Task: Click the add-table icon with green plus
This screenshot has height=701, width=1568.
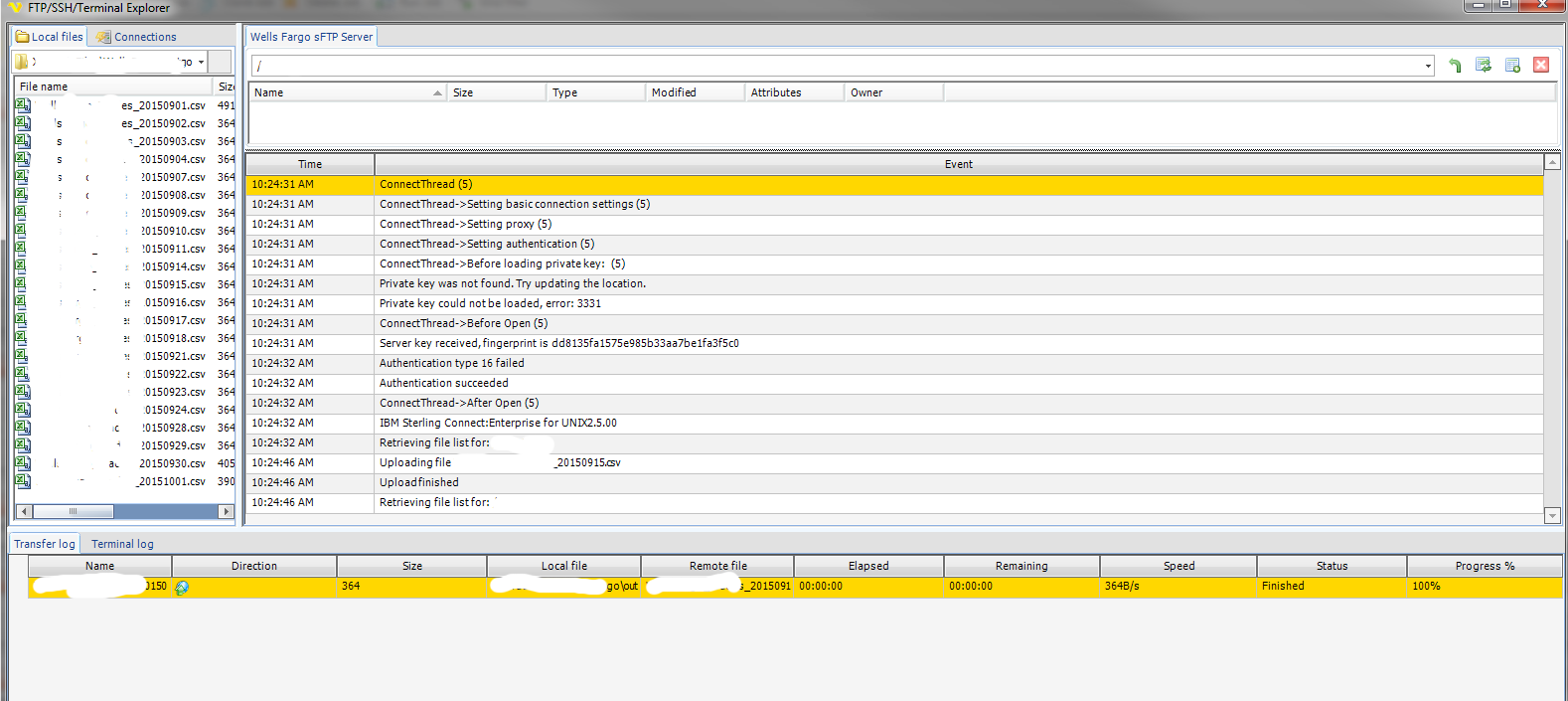Action: 1512,66
